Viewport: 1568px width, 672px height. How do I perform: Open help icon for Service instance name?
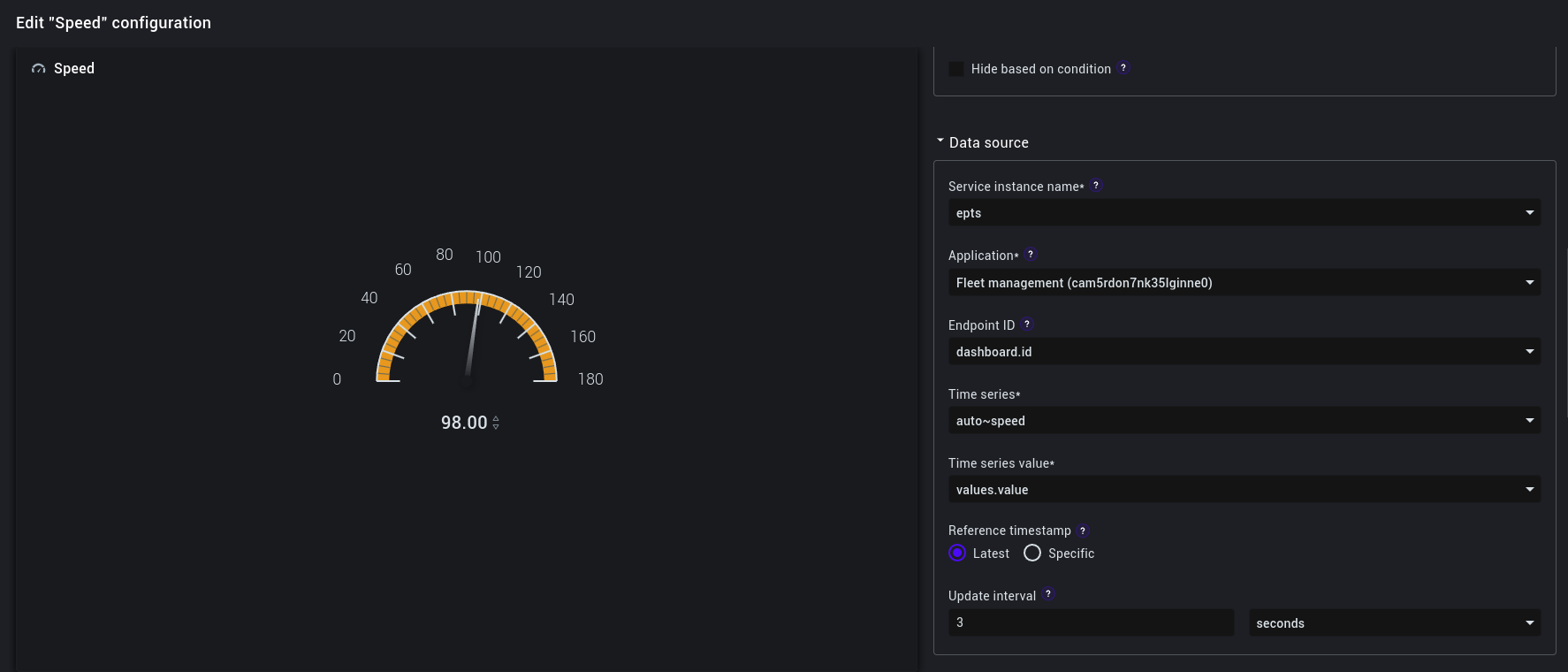coord(1096,186)
